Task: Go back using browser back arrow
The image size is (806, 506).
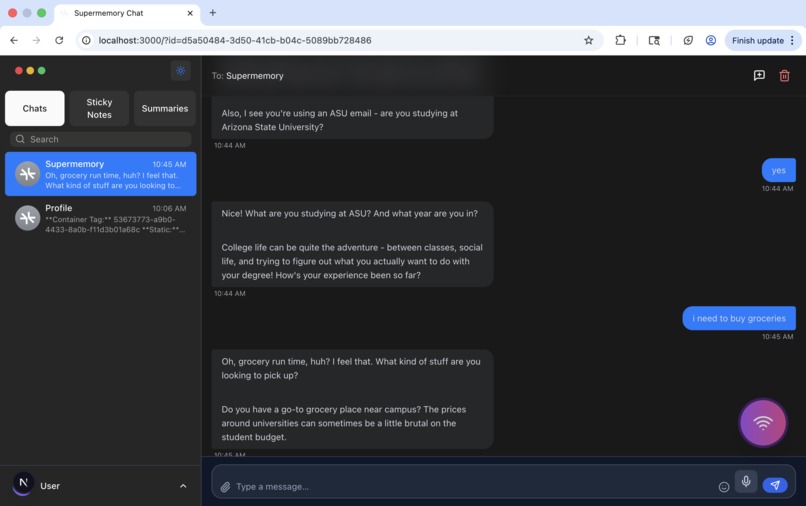Action: click(14, 40)
